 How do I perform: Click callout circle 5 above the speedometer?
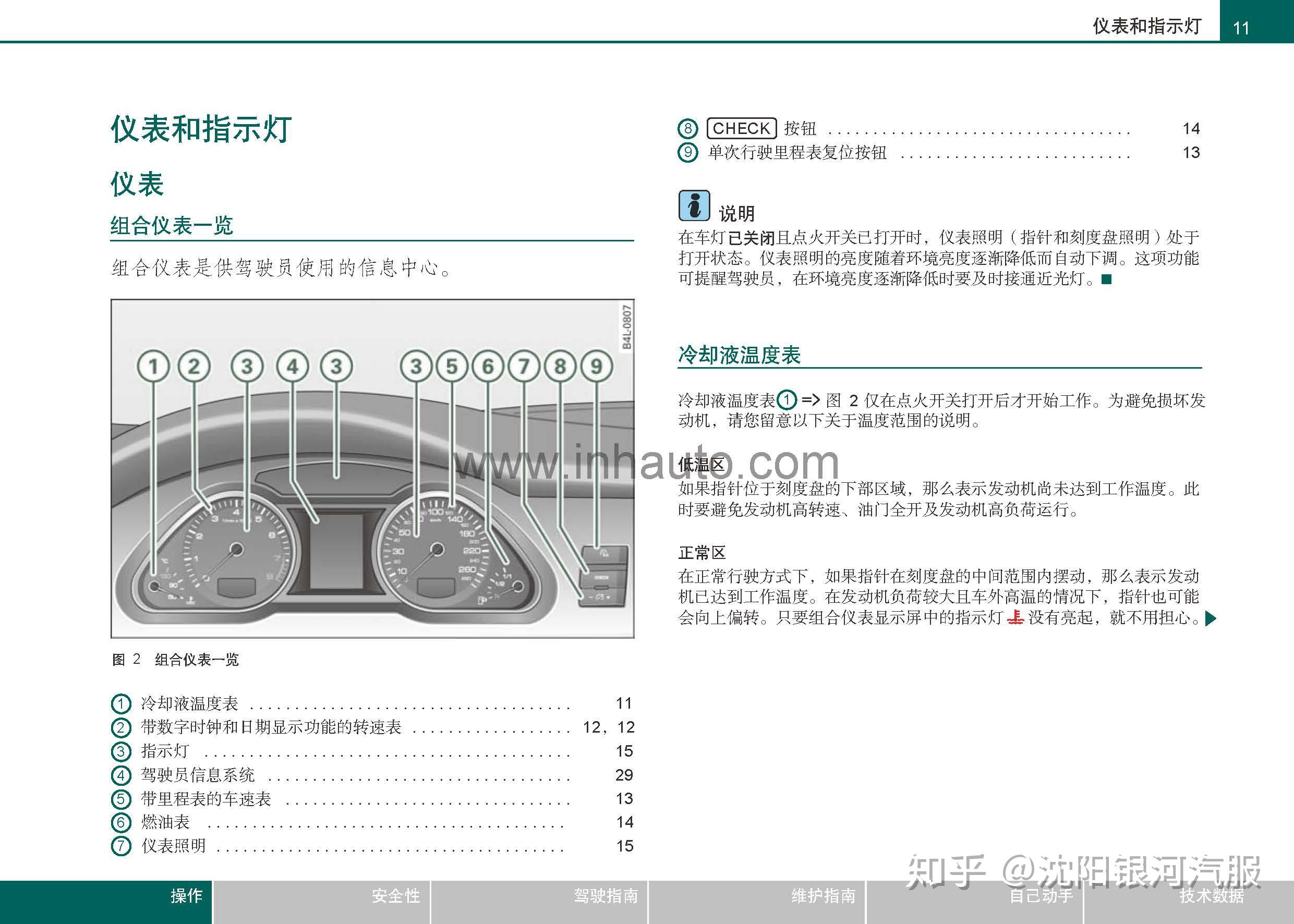pyautogui.click(x=452, y=366)
